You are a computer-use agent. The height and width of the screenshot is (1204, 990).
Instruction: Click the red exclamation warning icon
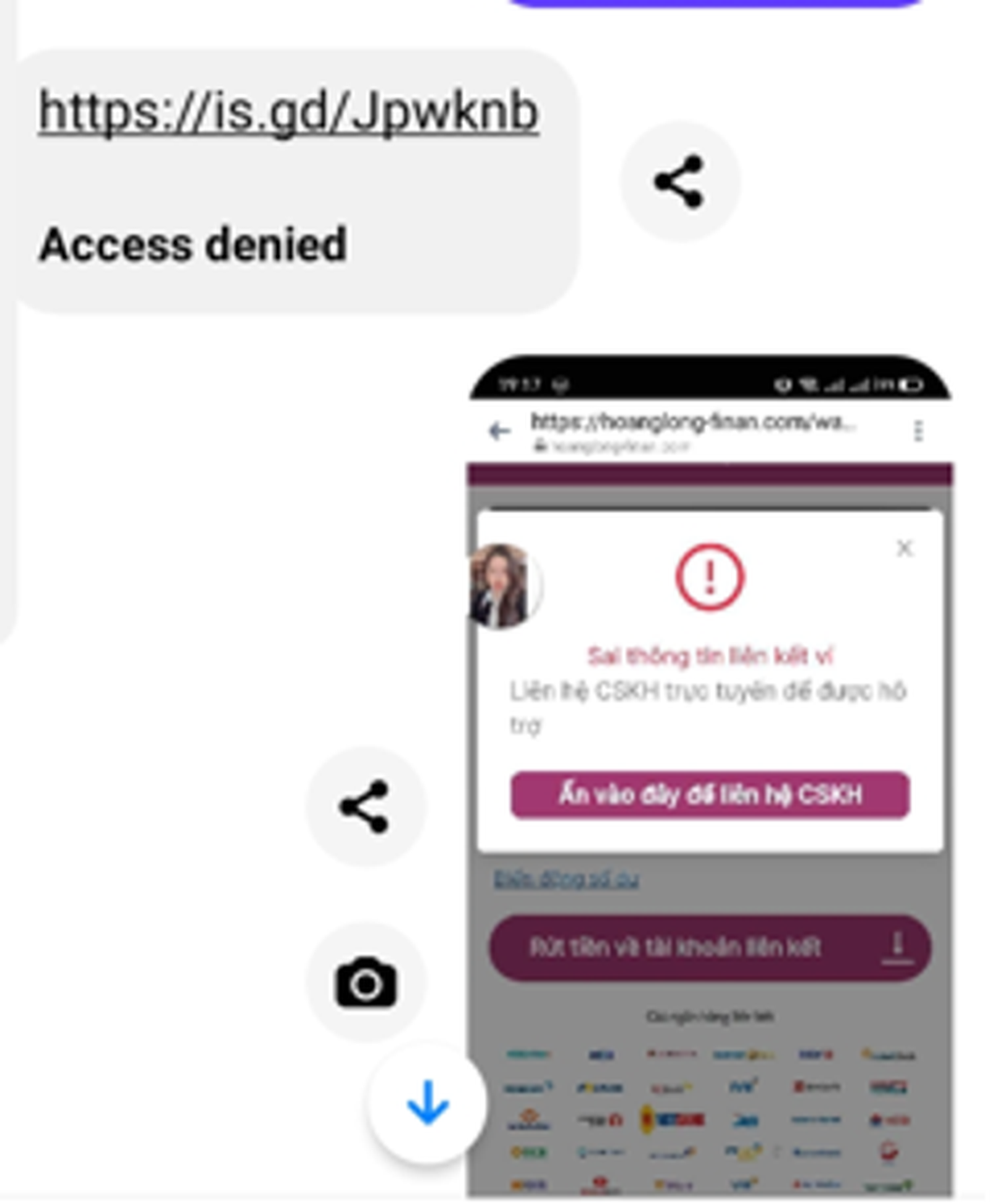pos(710,577)
